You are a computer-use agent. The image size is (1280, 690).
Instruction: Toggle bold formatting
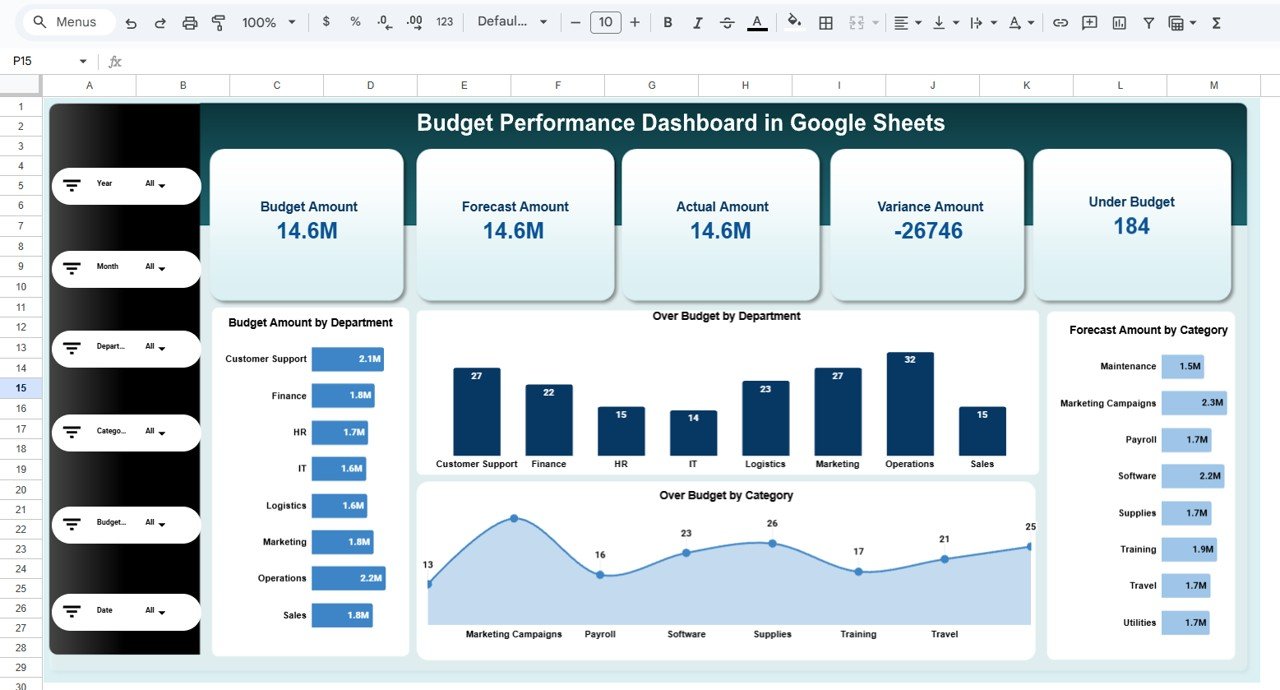[667, 22]
